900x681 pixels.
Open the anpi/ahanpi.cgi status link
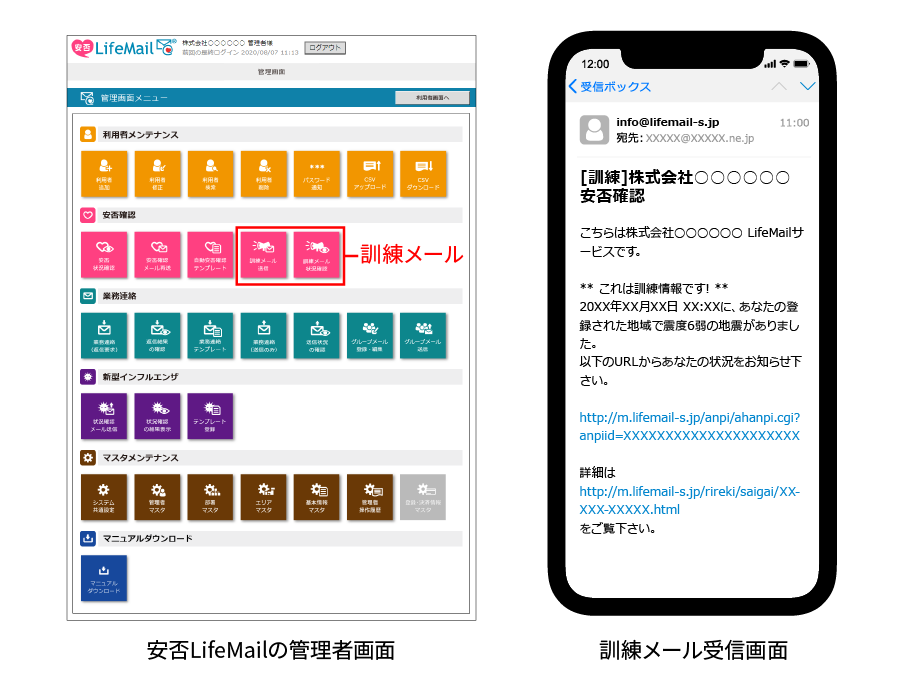[x=689, y=427]
